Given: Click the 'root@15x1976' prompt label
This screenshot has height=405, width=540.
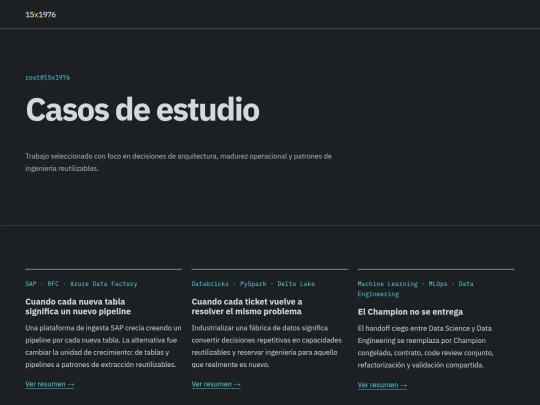Looking at the screenshot, I should pyautogui.click(x=48, y=77).
